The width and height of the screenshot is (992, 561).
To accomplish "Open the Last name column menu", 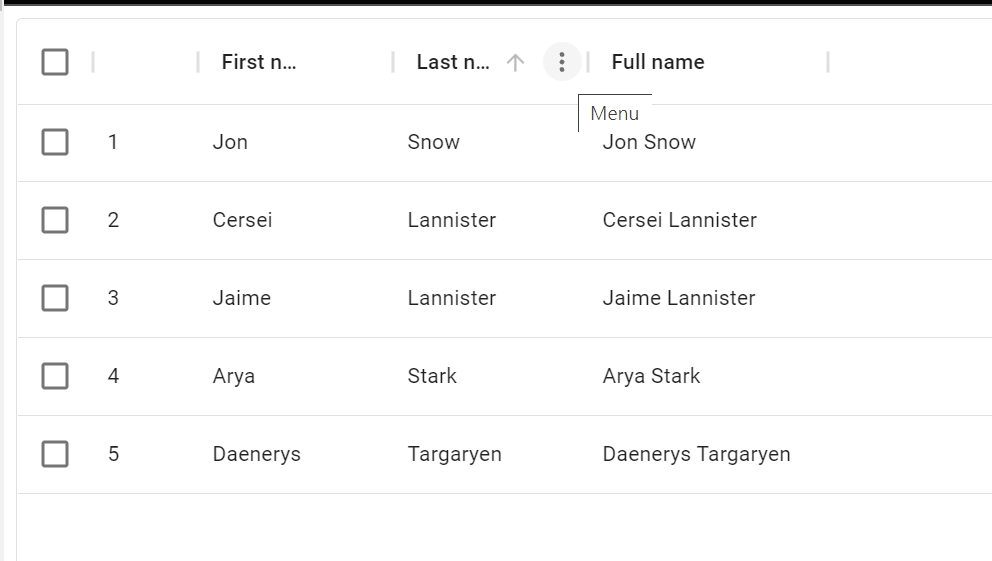I will (x=562, y=62).
